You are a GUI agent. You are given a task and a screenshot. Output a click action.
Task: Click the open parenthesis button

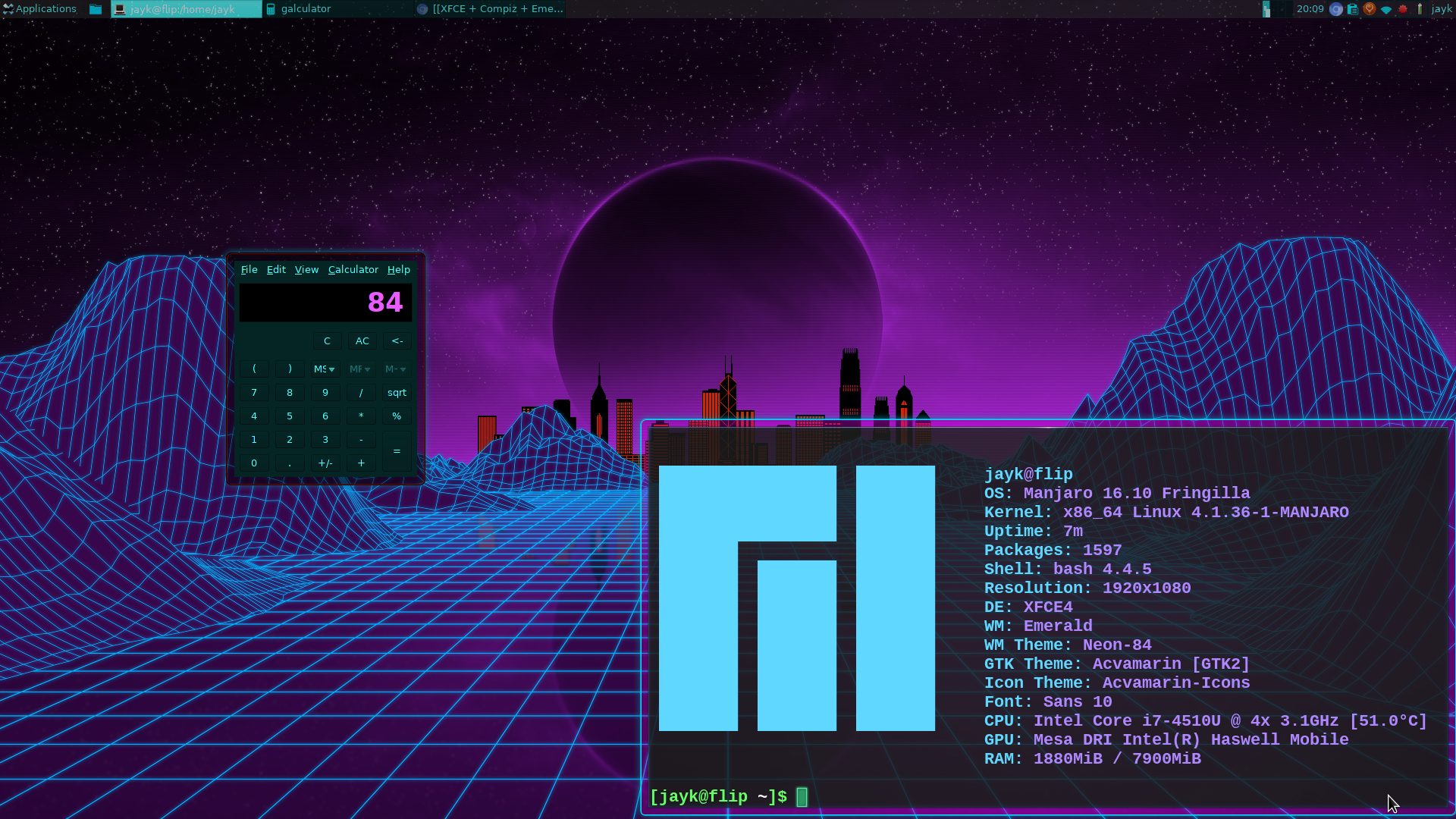254,369
